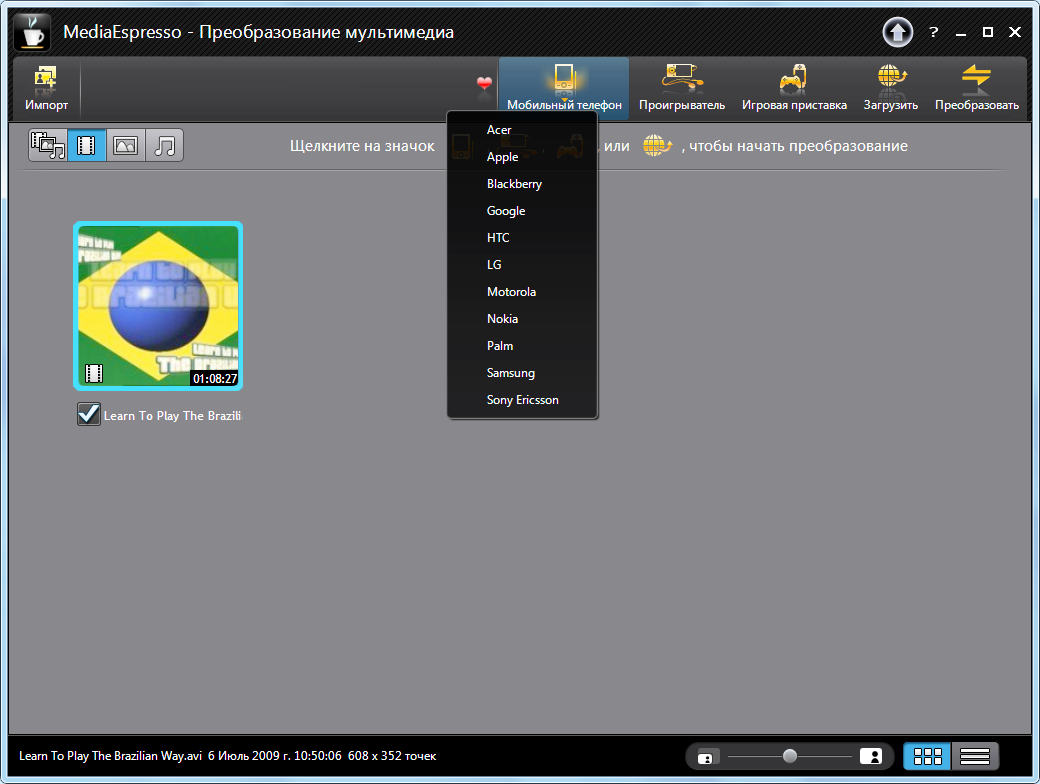
Task: Switch to list view mode
Action: [974, 756]
